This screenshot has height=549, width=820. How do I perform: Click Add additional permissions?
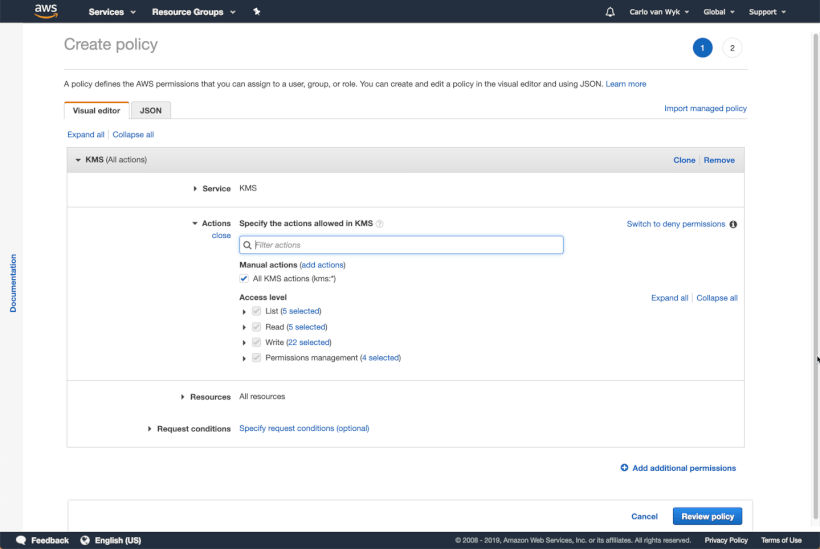click(x=684, y=468)
